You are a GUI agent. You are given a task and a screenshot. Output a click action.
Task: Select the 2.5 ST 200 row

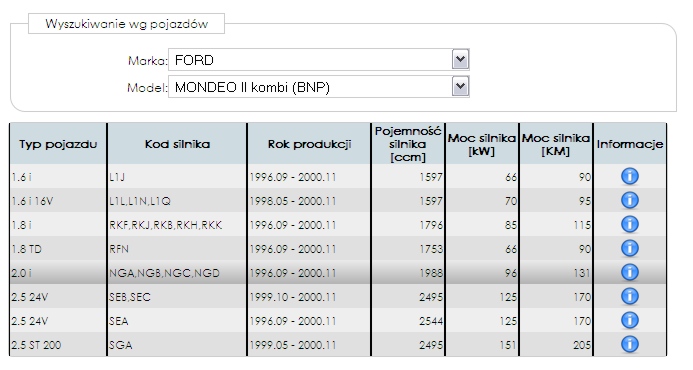pos(338,344)
